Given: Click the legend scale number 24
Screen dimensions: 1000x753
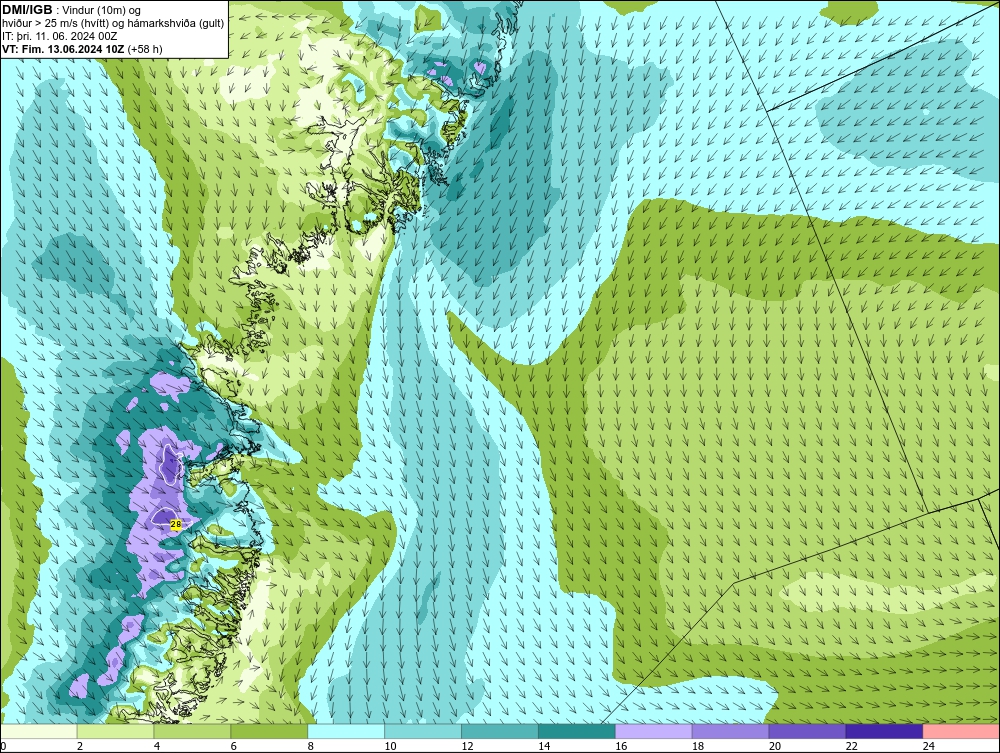Looking at the screenshot, I should (x=929, y=746).
